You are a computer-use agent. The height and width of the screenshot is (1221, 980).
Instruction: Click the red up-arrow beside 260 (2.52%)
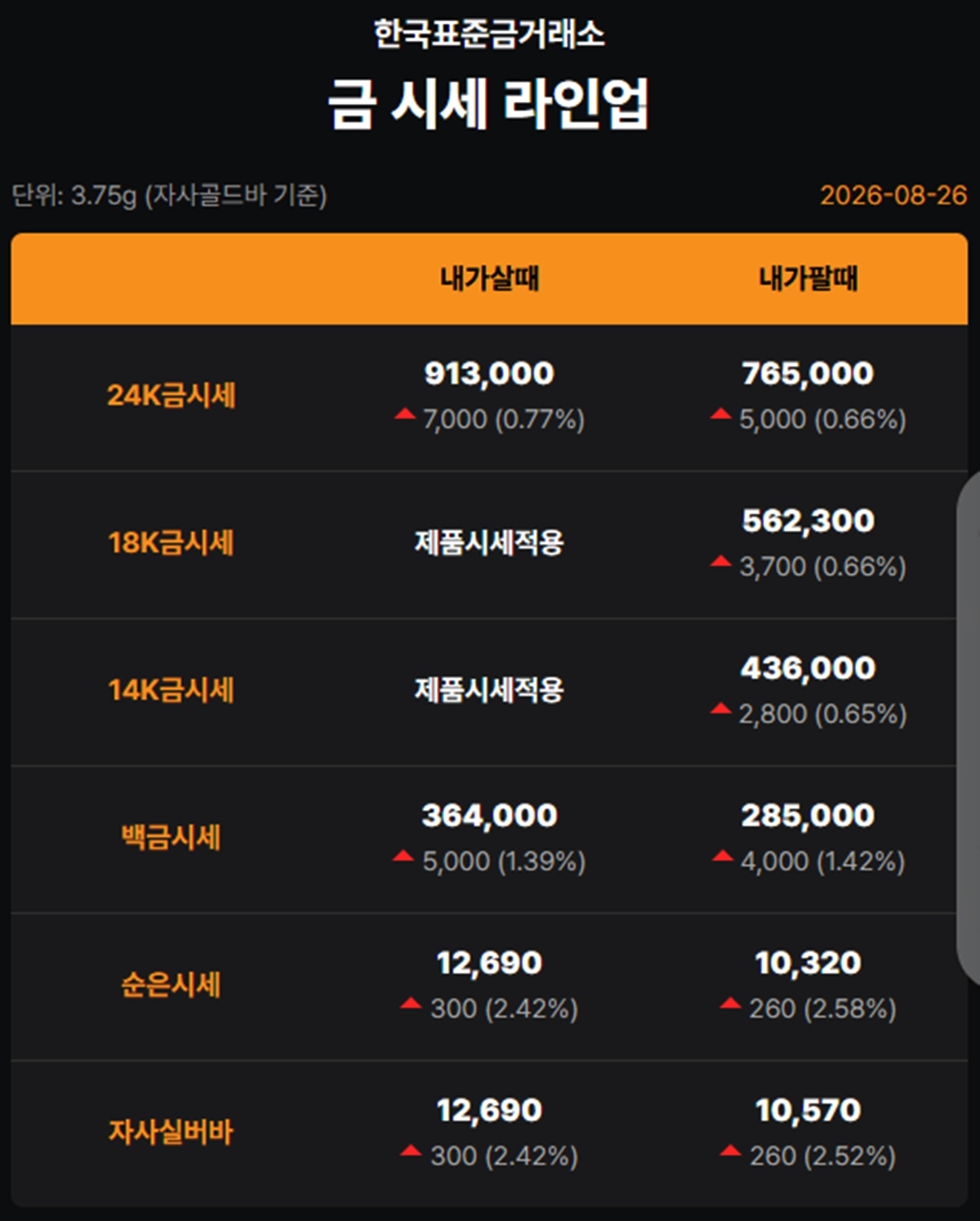[x=730, y=1152]
